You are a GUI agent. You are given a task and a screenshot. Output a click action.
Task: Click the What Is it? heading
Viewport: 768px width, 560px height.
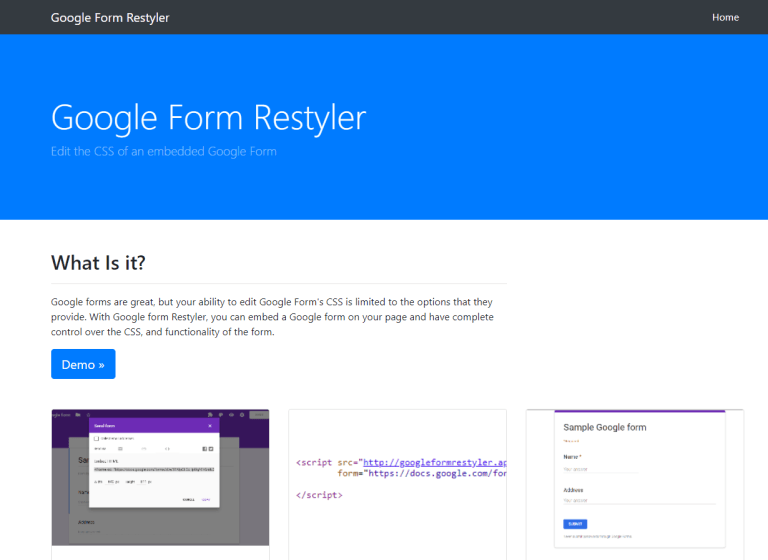[x=98, y=263]
